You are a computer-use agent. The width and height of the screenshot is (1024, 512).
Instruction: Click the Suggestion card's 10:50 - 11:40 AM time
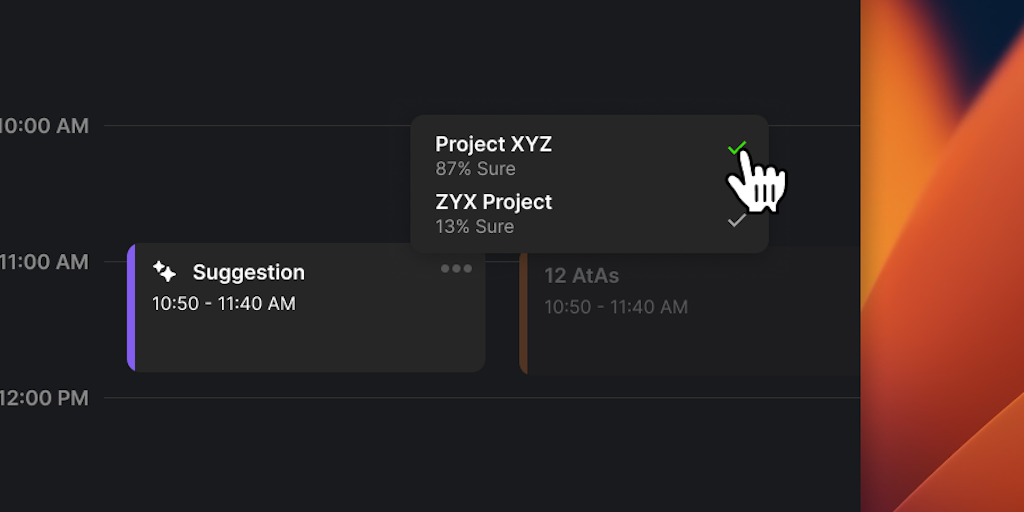point(224,303)
